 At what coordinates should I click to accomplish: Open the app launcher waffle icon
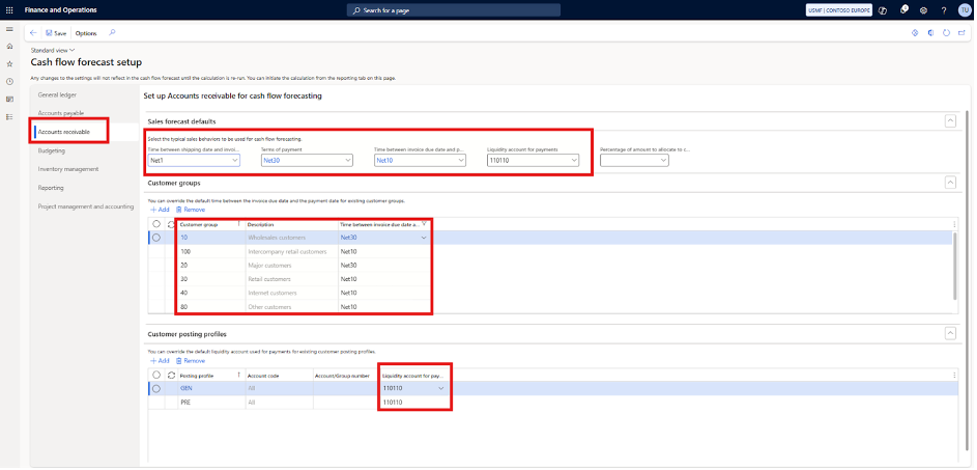pyautogui.click(x=10, y=9)
